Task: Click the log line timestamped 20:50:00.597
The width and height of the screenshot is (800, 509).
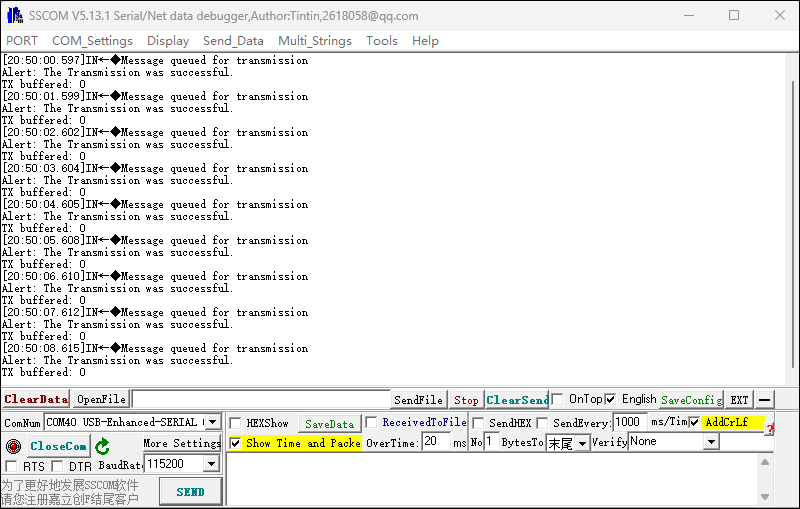Action: (x=155, y=60)
